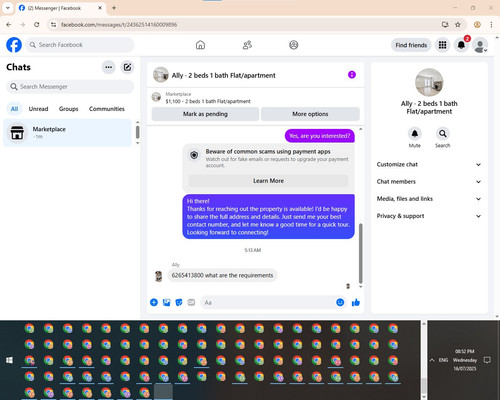Click listing thumbnail in right panel
This screenshot has width=500, height=400.
pyautogui.click(x=429, y=82)
